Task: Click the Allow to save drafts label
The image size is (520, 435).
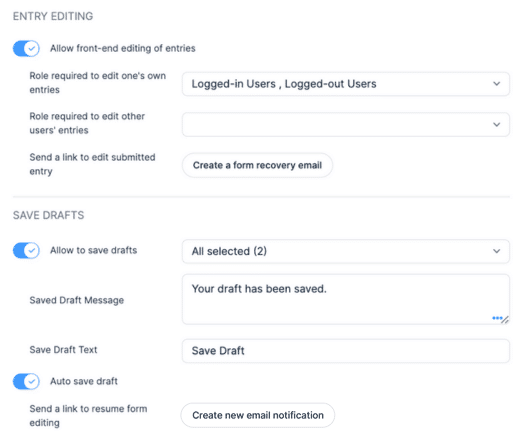Action: tap(94, 250)
